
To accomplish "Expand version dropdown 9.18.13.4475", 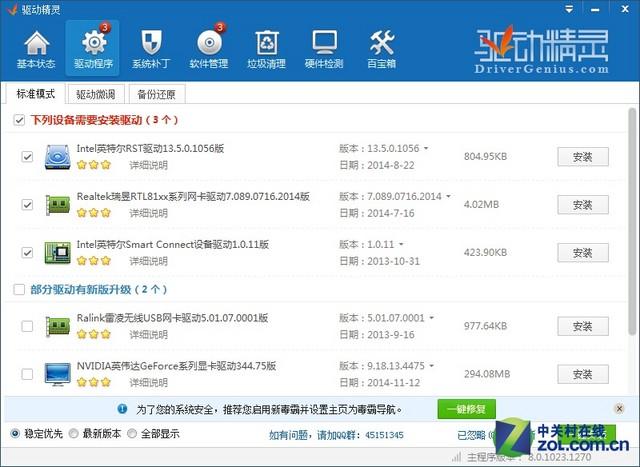I will (x=431, y=366).
